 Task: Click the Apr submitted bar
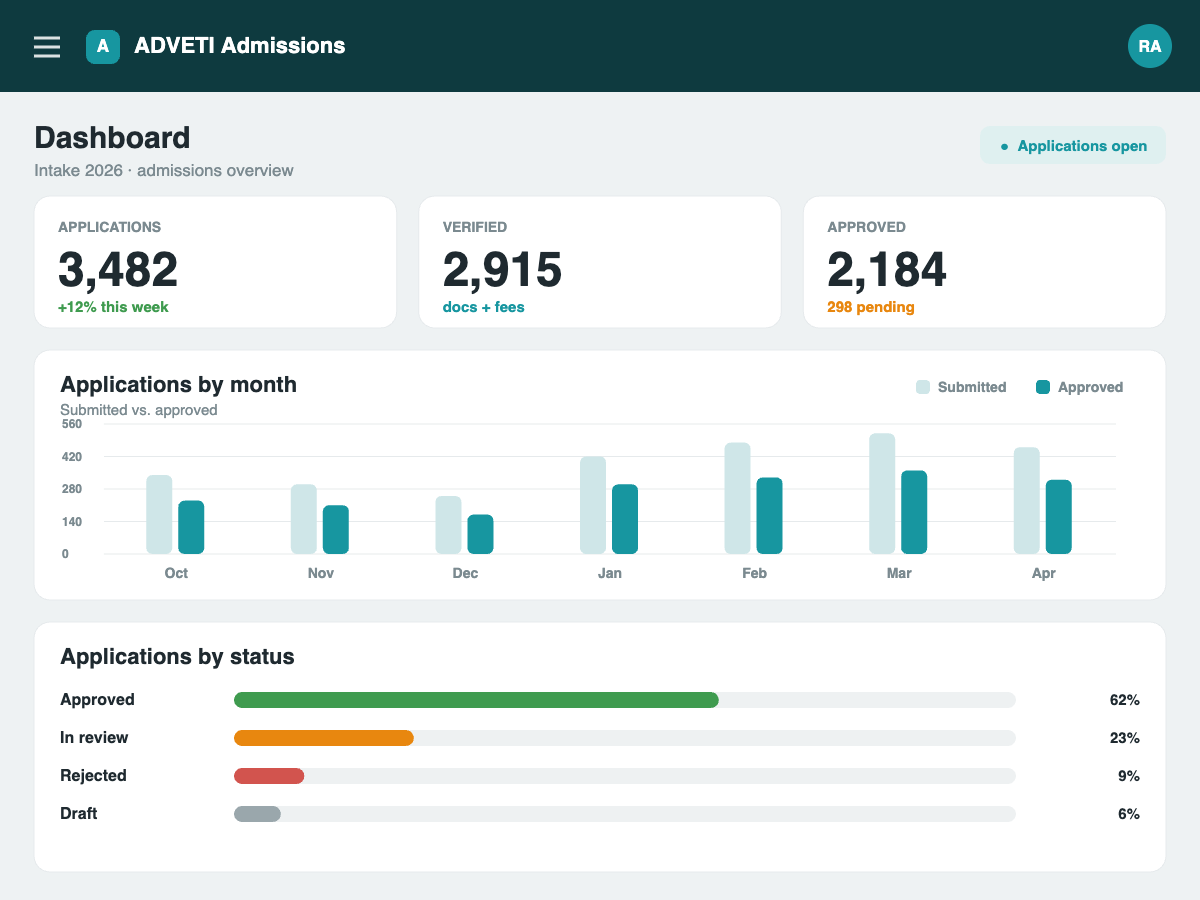pos(1027,500)
